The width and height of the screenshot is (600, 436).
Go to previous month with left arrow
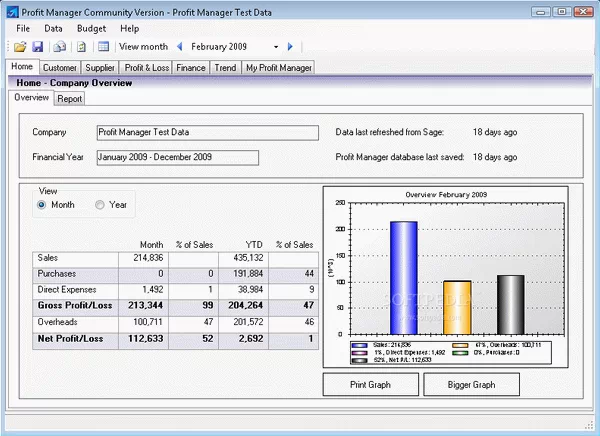click(x=179, y=47)
